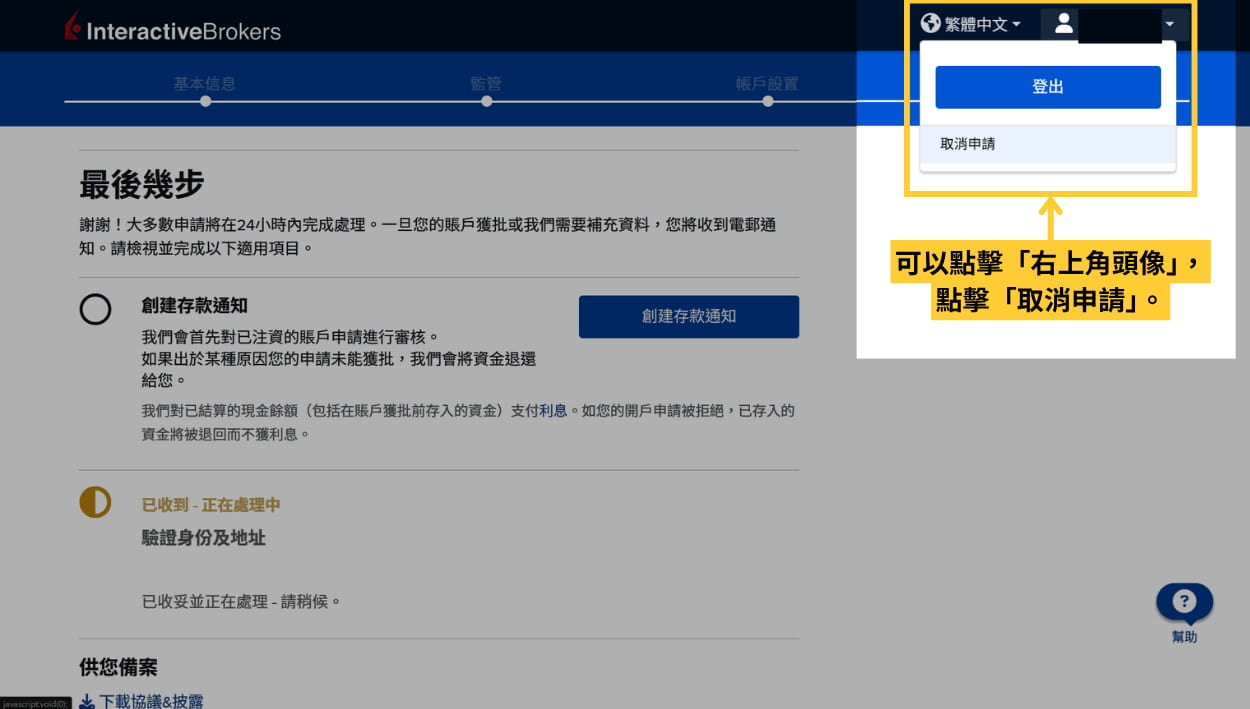Click the 監管 progress dot
The height and width of the screenshot is (709, 1250).
tap(486, 101)
